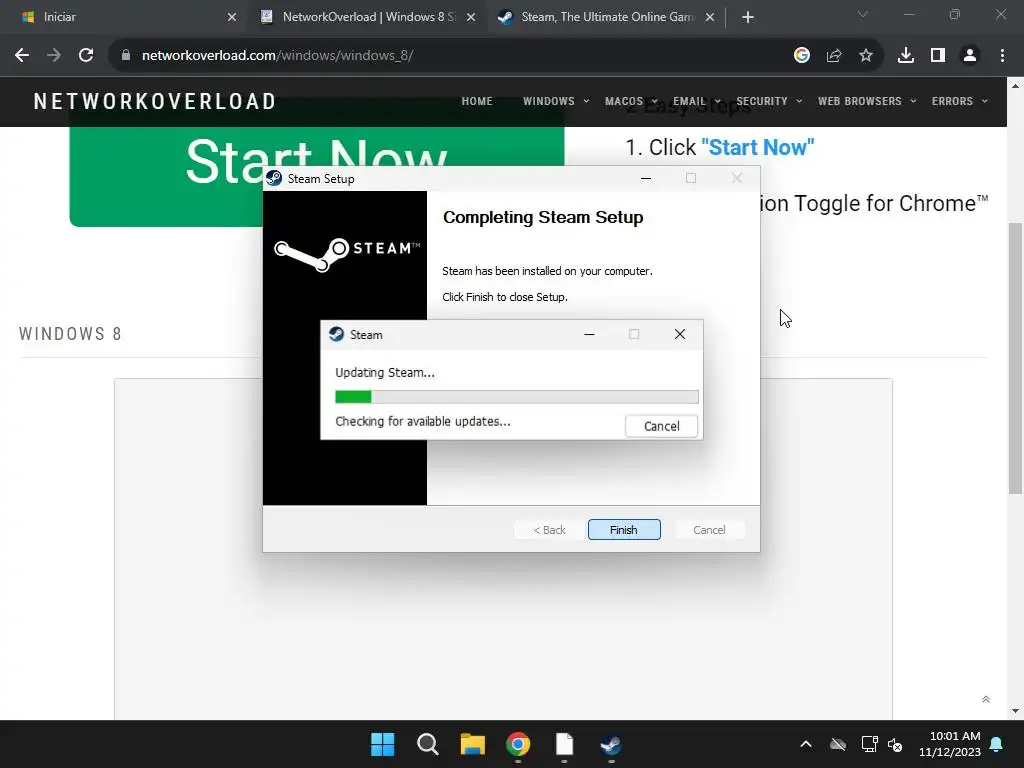Click the Steam icon in updater title bar
Image resolution: width=1024 pixels, height=768 pixels.
click(x=336, y=334)
